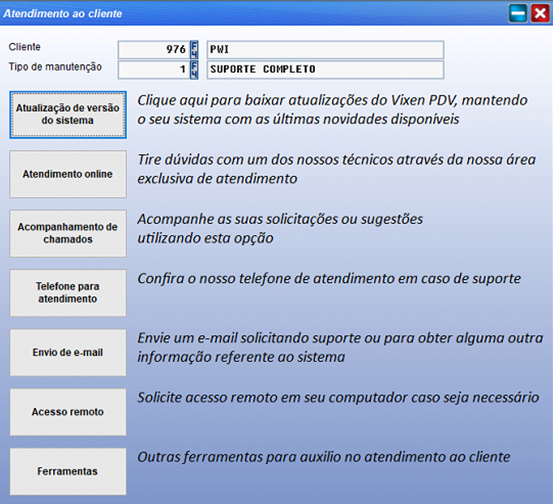Viewport: 553px width, 504px height.
Task: Focus the Tipo de manutenção code field
Action: [x=154, y=69]
